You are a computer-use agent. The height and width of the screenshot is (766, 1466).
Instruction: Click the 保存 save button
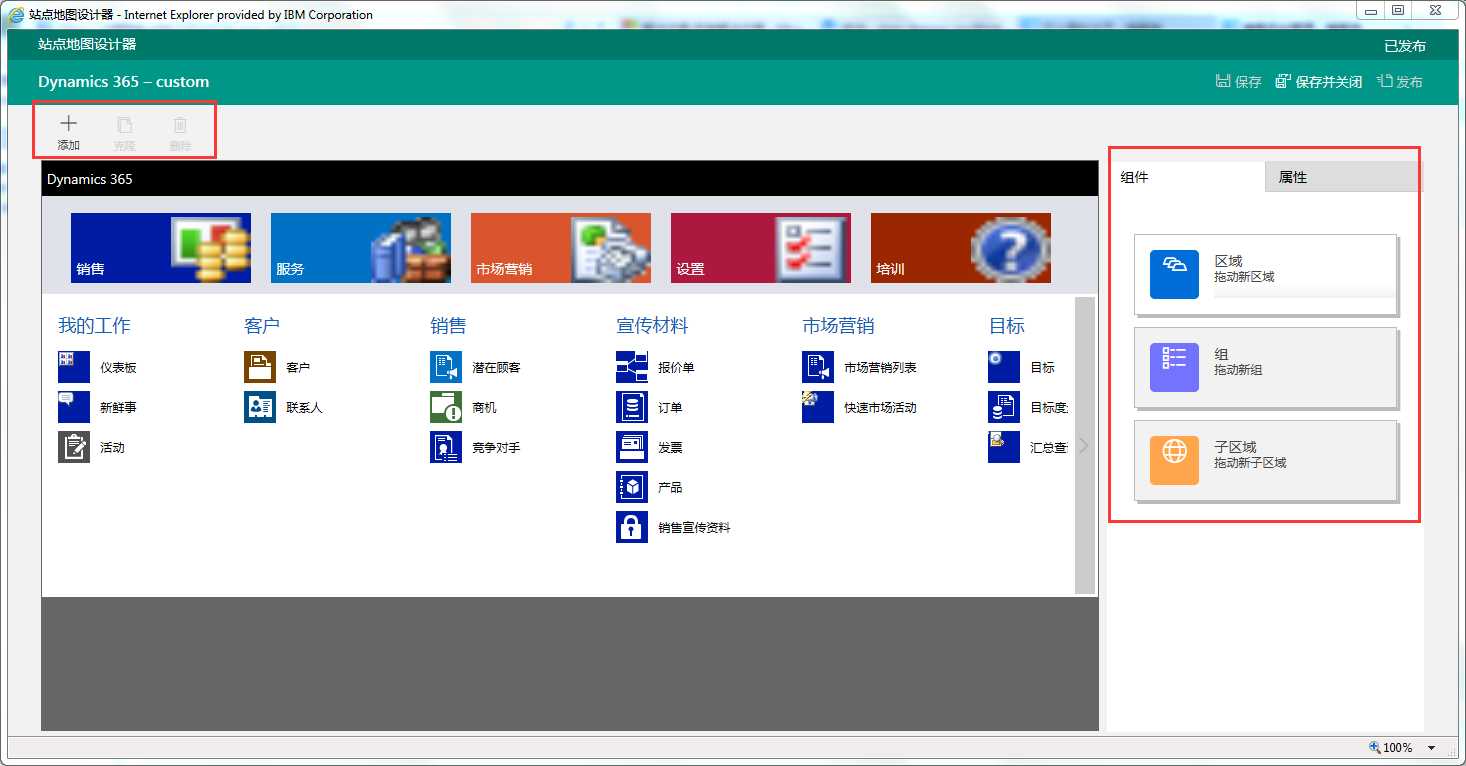(x=1238, y=82)
